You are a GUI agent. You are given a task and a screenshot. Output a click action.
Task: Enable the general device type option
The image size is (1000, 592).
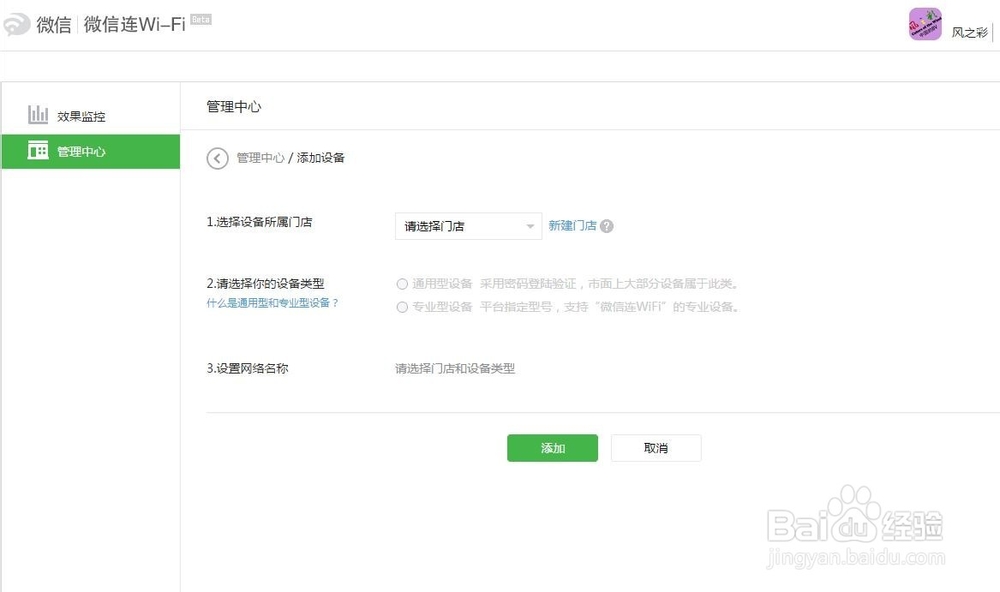(403, 283)
